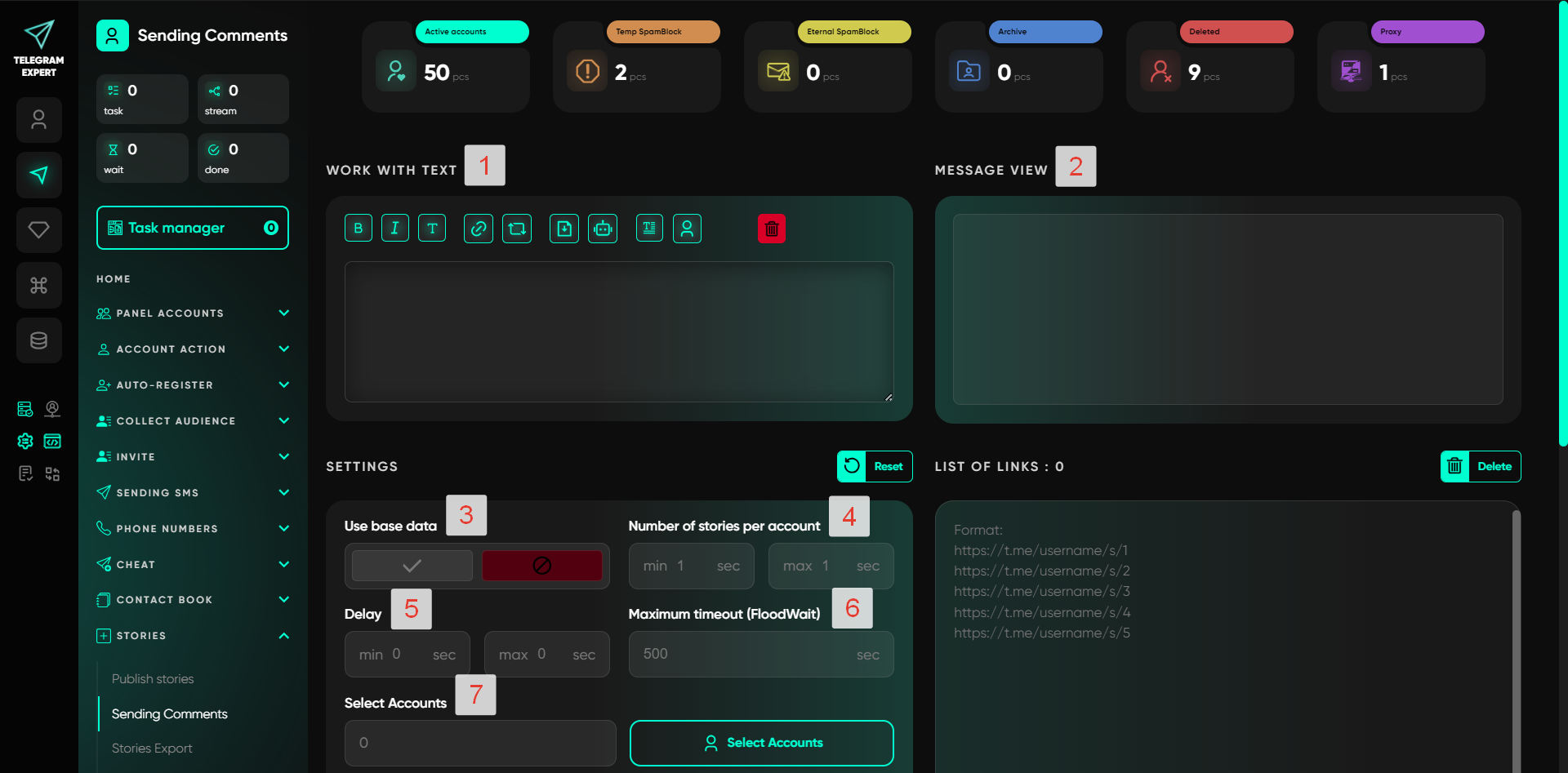
Task: Open Publish stories page
Action: 153,679
